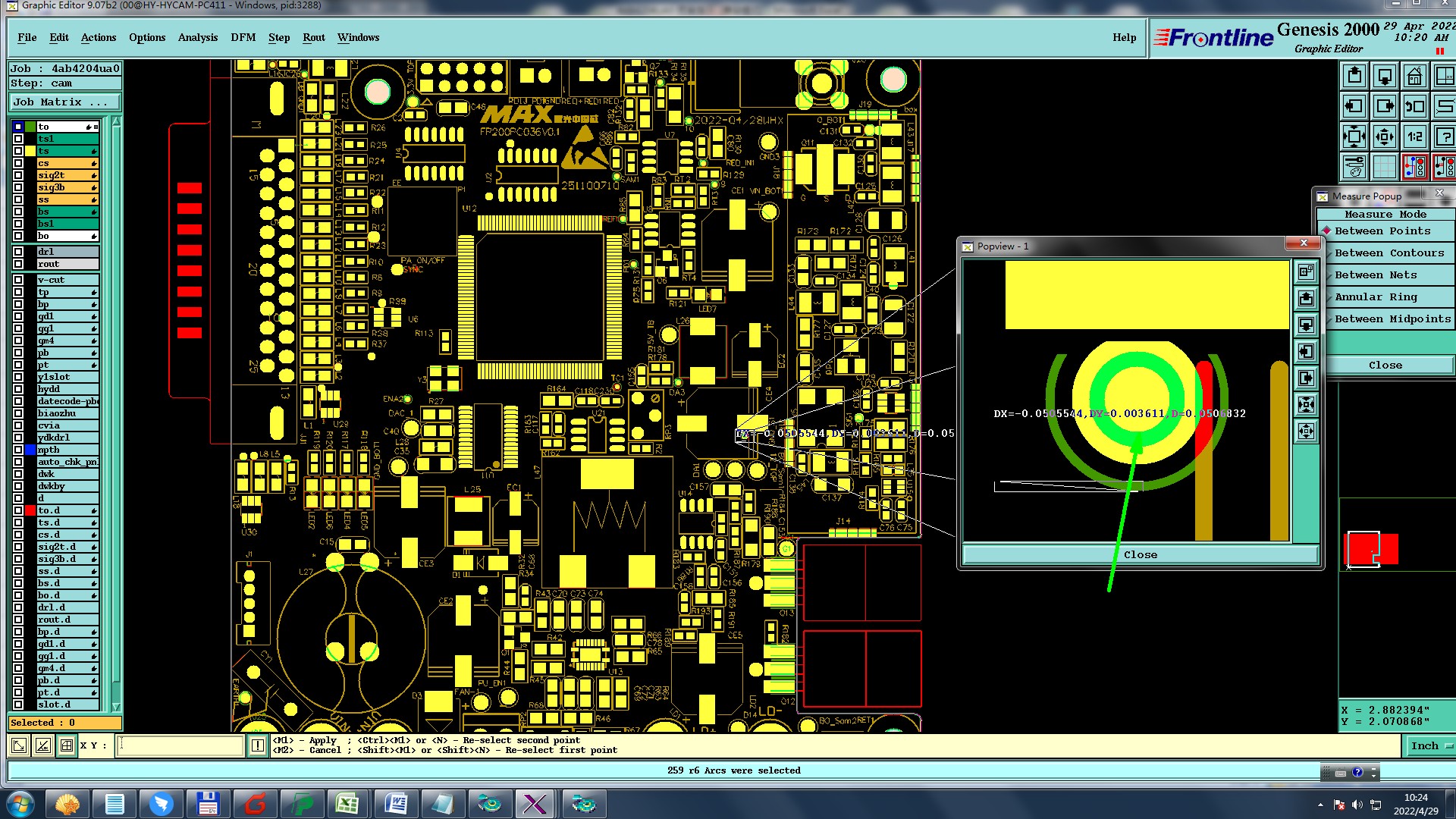The height and width of the screenshot is (819, 1456).
Task: Click the pan left icon in main toolbar
Action: pos(1354,106)
